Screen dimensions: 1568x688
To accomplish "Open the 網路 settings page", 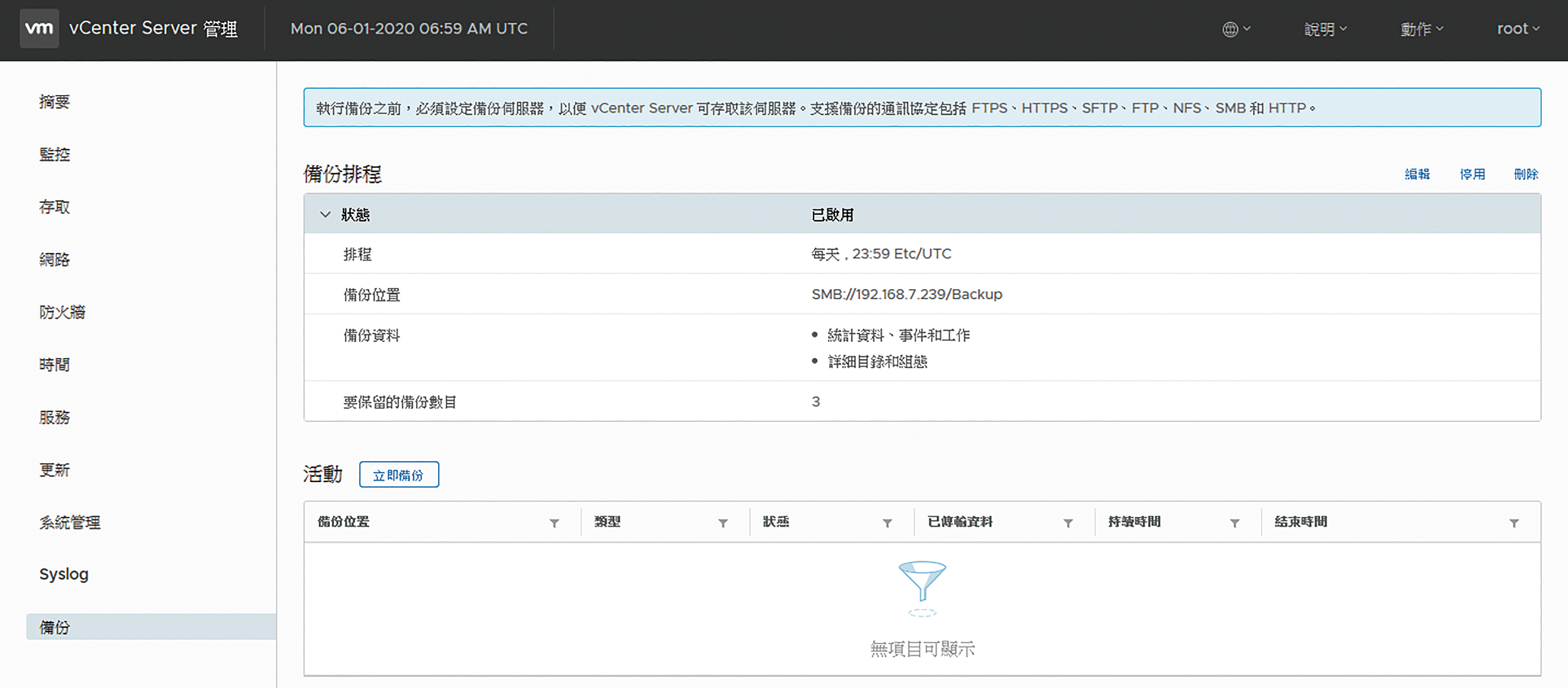I will 54,260.
